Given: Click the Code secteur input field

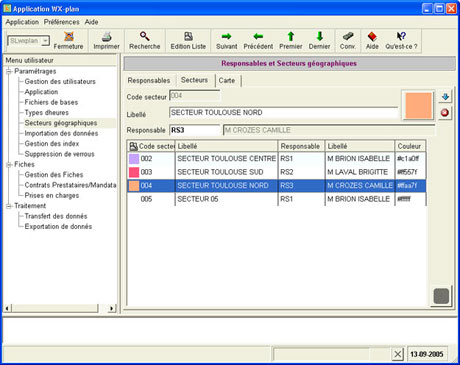Looking at the screenshot, I should pyautogui.click(x=195, y=96).
